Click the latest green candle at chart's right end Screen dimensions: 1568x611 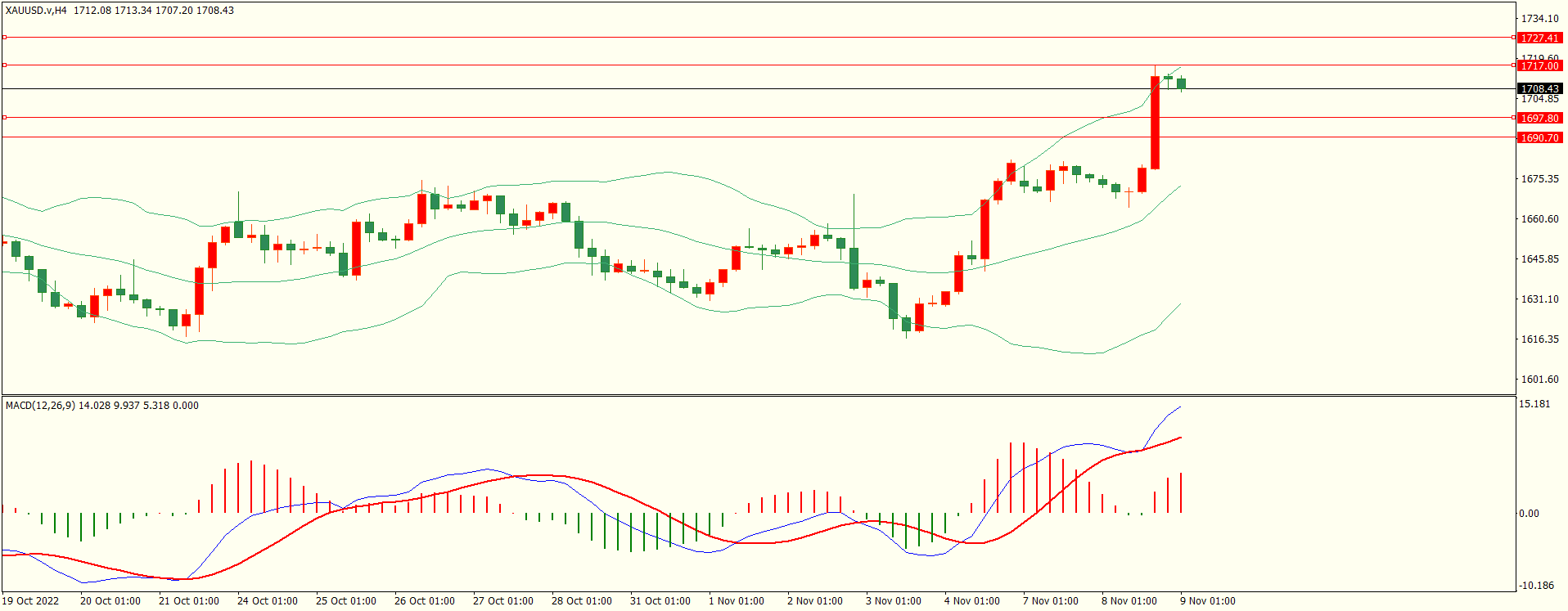[x=1181, y=83]
